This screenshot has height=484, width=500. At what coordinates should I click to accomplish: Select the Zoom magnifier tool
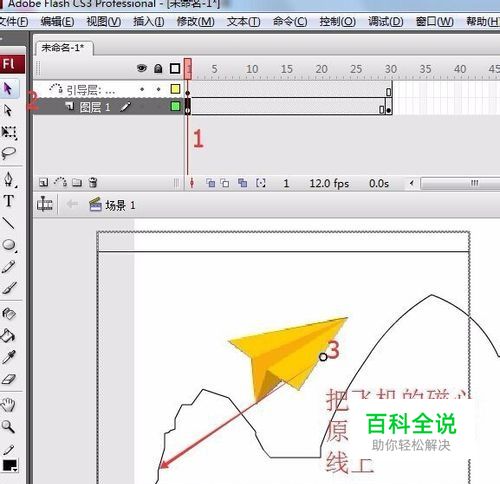coord(8,426)
